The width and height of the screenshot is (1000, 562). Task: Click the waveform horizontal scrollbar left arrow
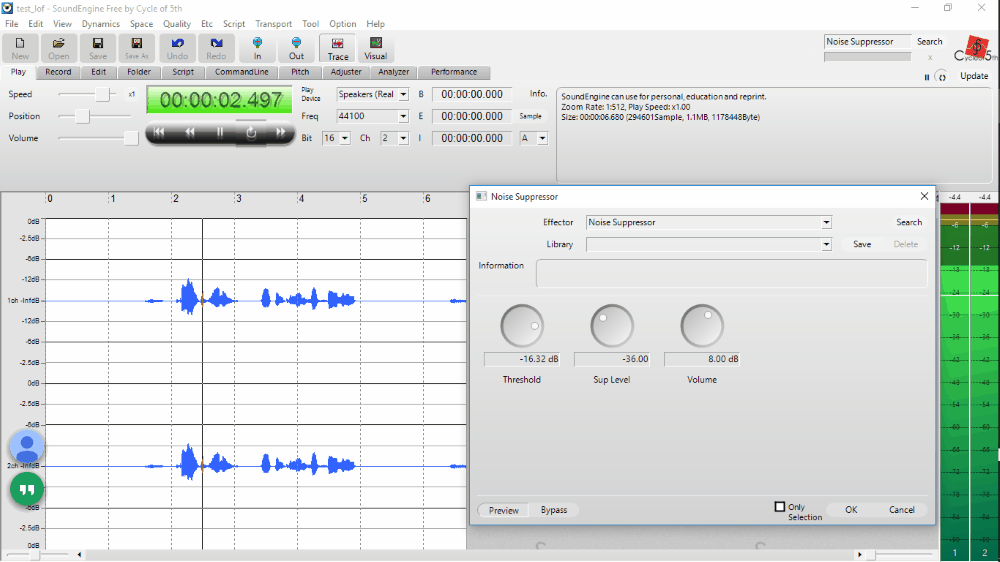79,555
